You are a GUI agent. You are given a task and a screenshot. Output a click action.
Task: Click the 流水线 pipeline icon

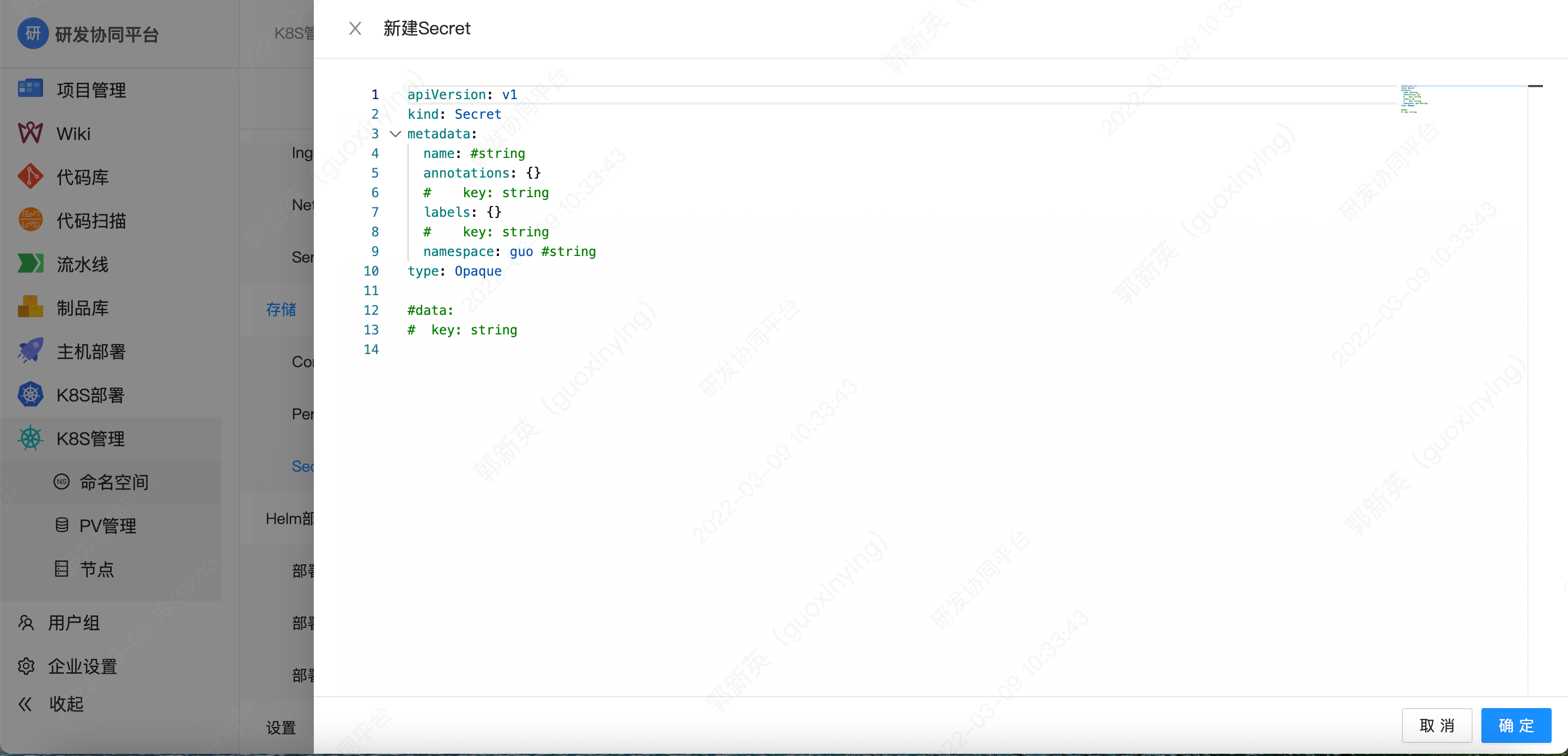30,264
